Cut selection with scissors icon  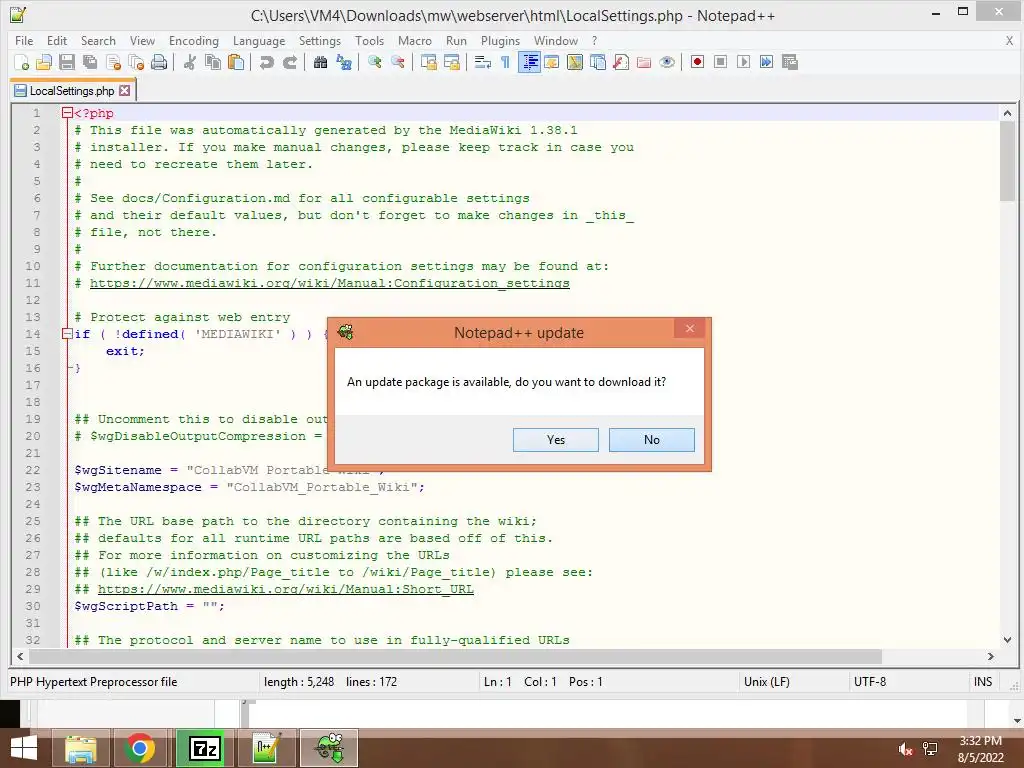(x=190, y=62)
